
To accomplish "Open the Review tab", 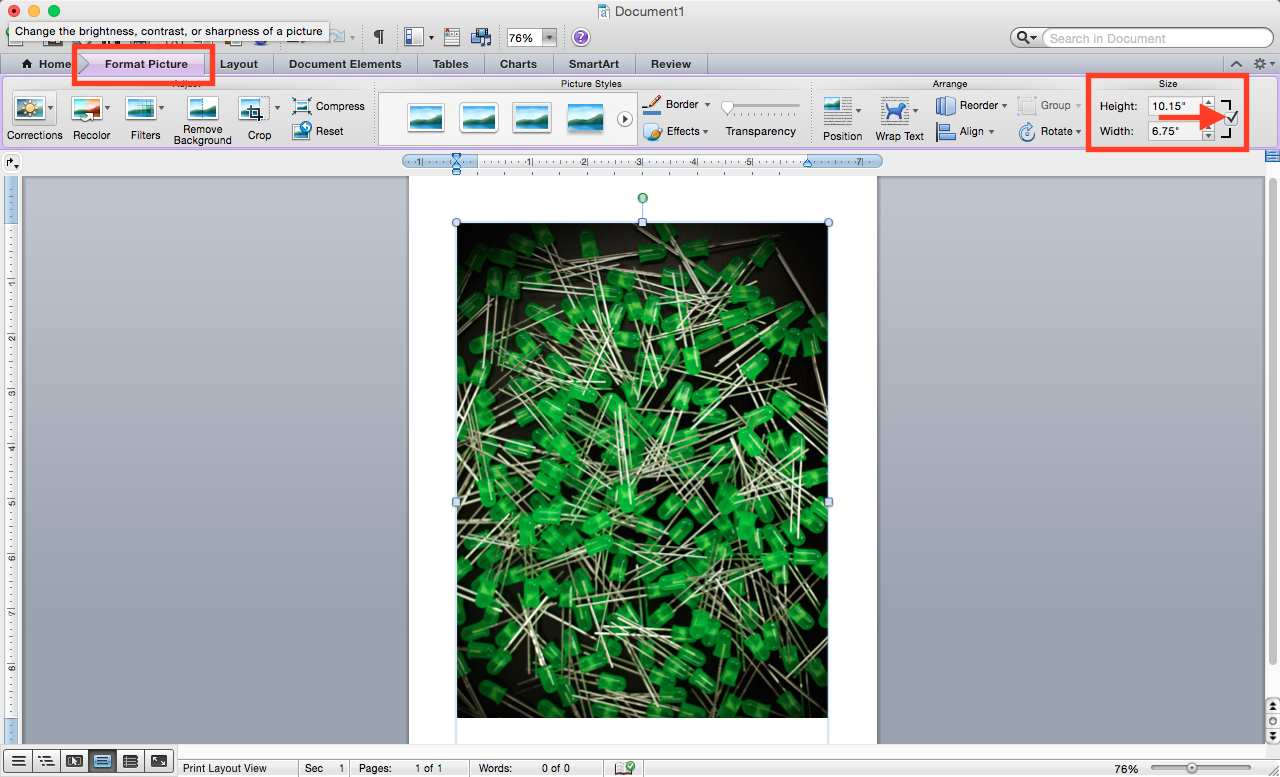I will coord(671,64).
